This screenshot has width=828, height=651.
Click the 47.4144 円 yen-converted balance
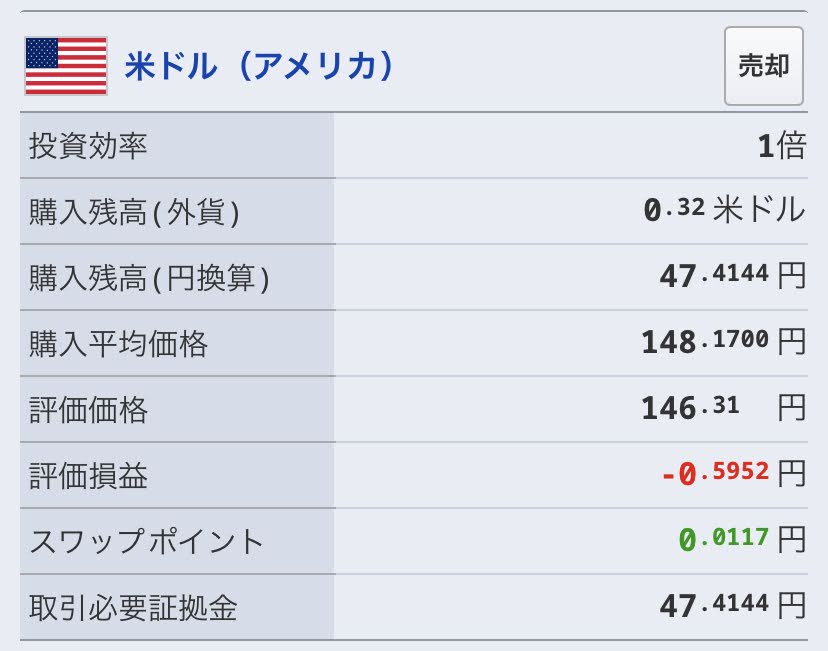click(733, 276)
